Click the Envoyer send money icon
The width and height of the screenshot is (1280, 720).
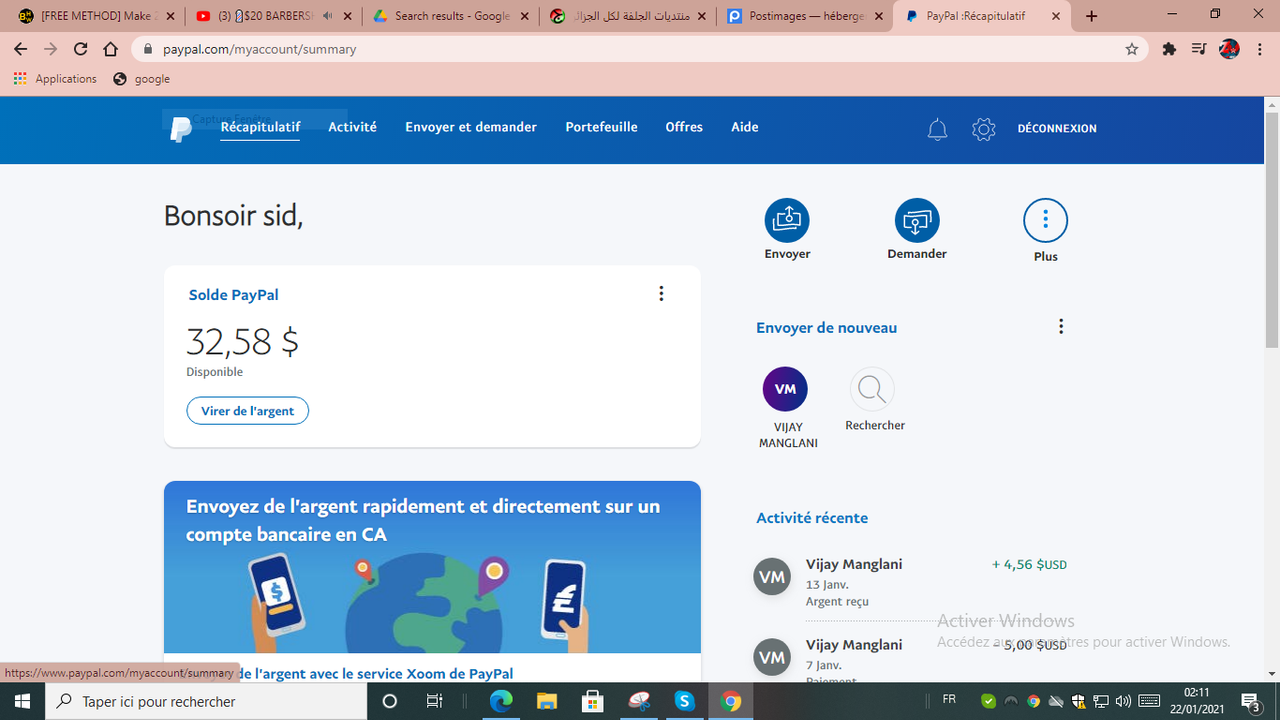[x=787, y=220]
